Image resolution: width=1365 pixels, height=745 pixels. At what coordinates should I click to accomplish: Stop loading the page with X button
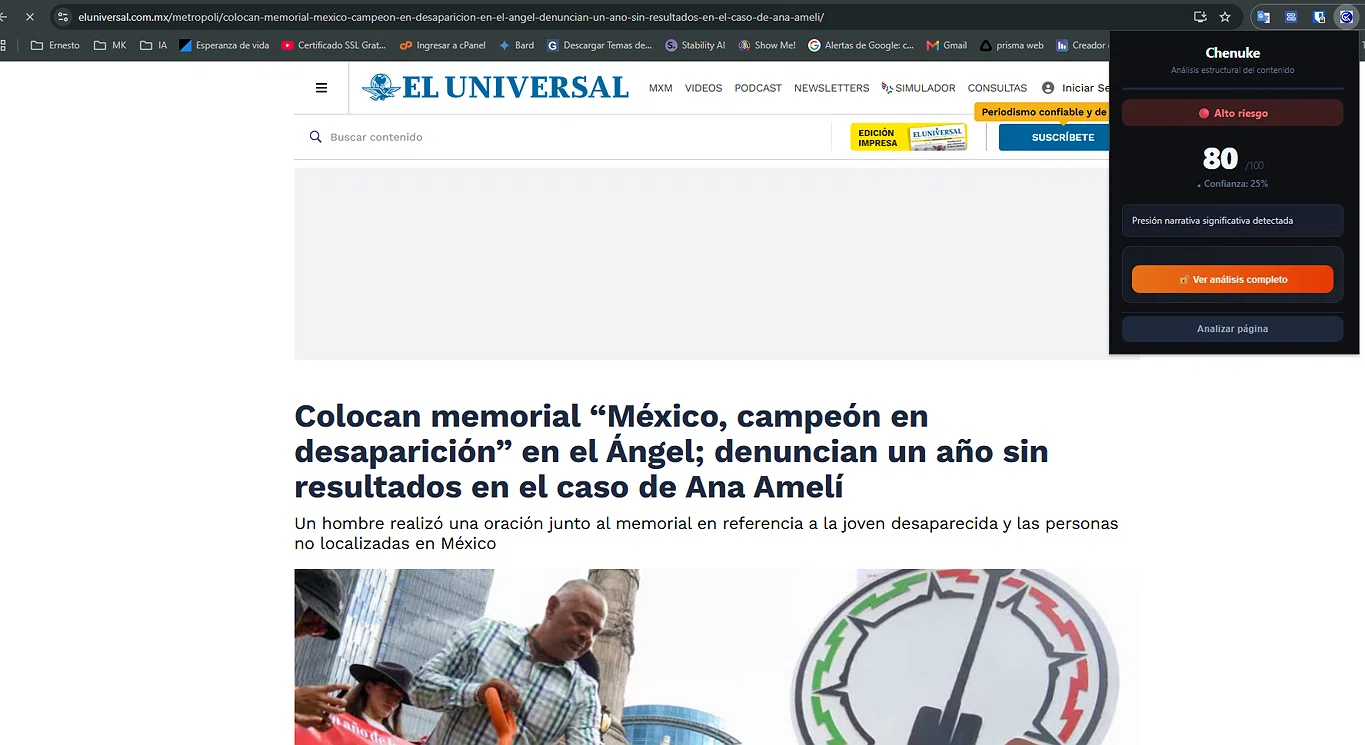(x=29, y=17)
